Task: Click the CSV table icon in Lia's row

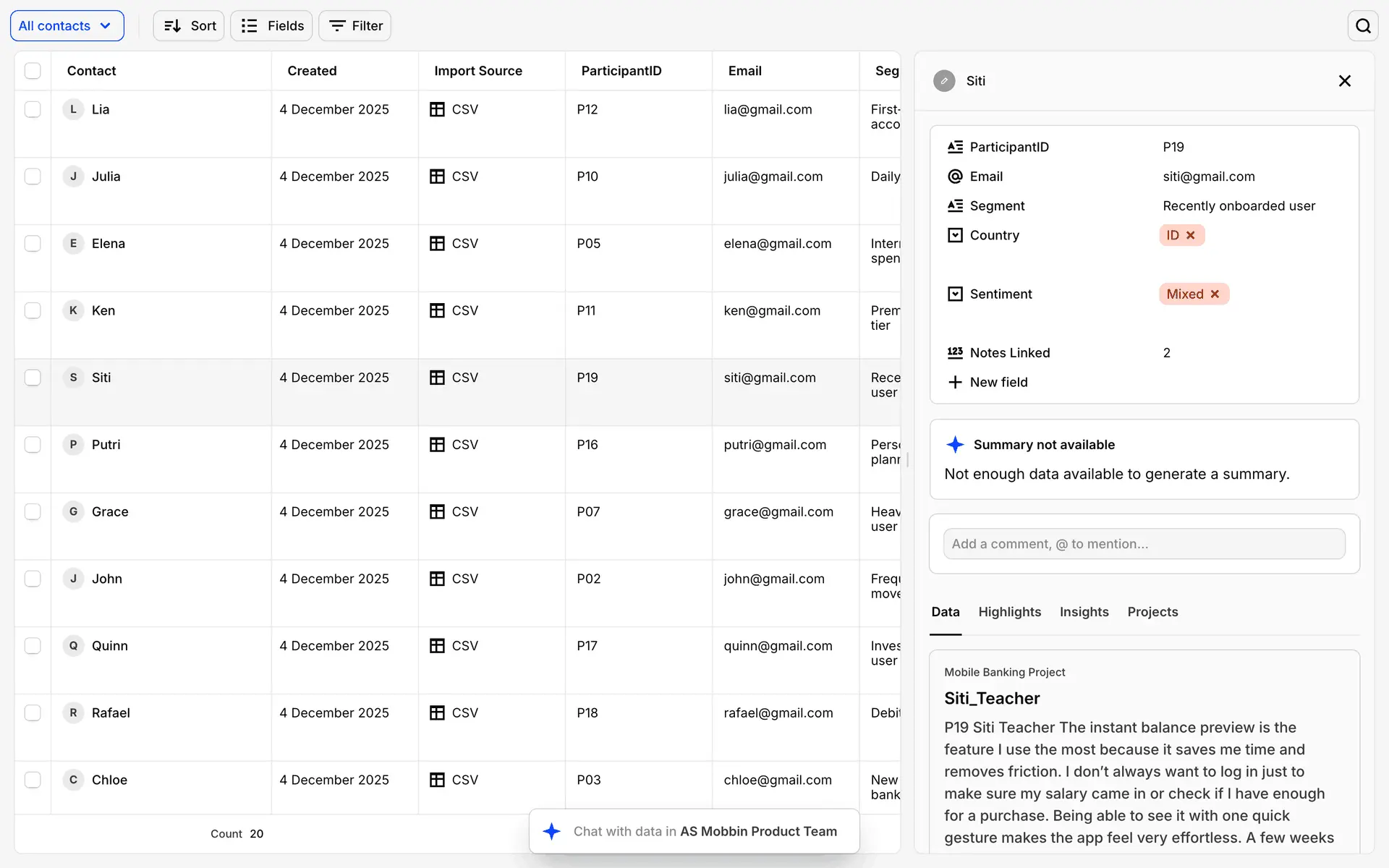Action: (x=437, y=109)
